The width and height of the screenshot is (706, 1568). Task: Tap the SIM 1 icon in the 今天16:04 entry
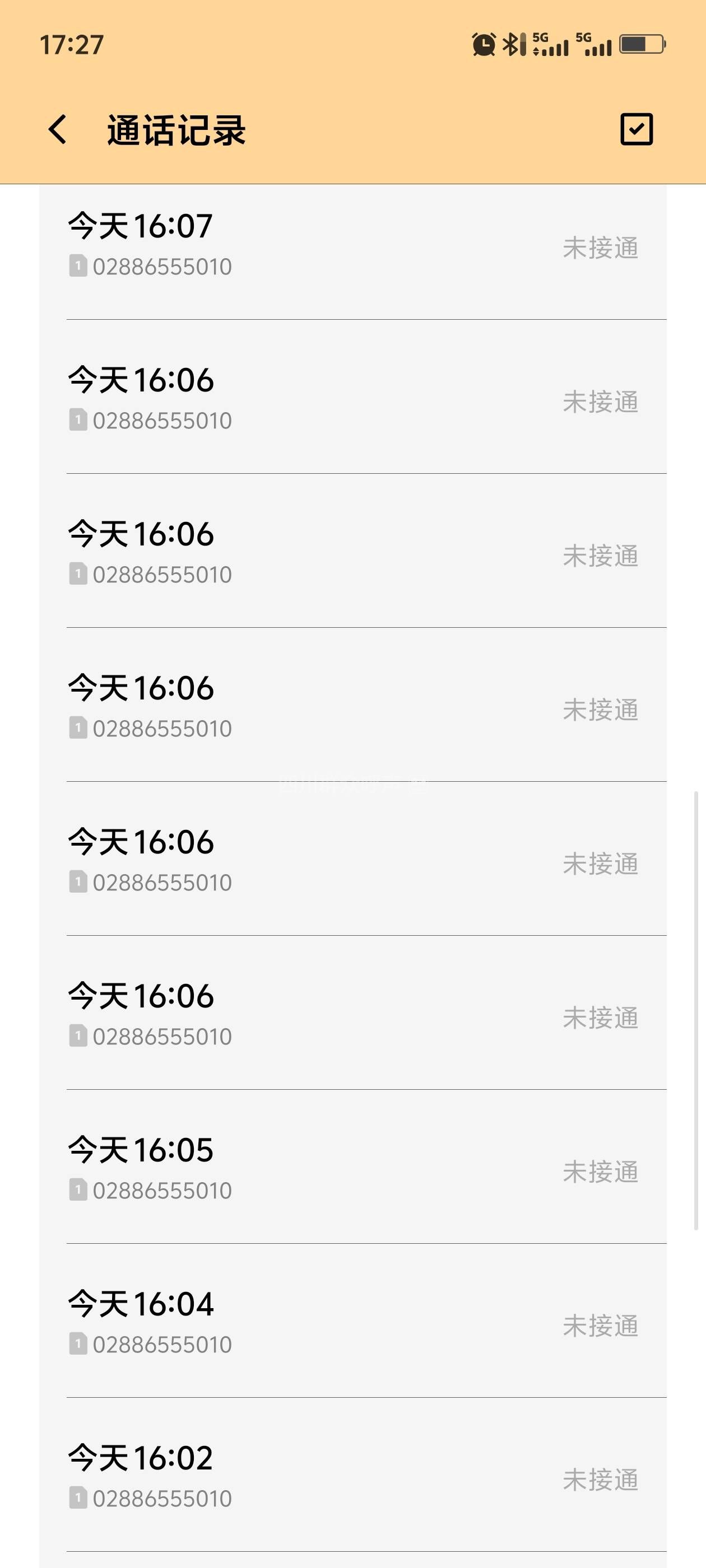[x=78, y=1343]
